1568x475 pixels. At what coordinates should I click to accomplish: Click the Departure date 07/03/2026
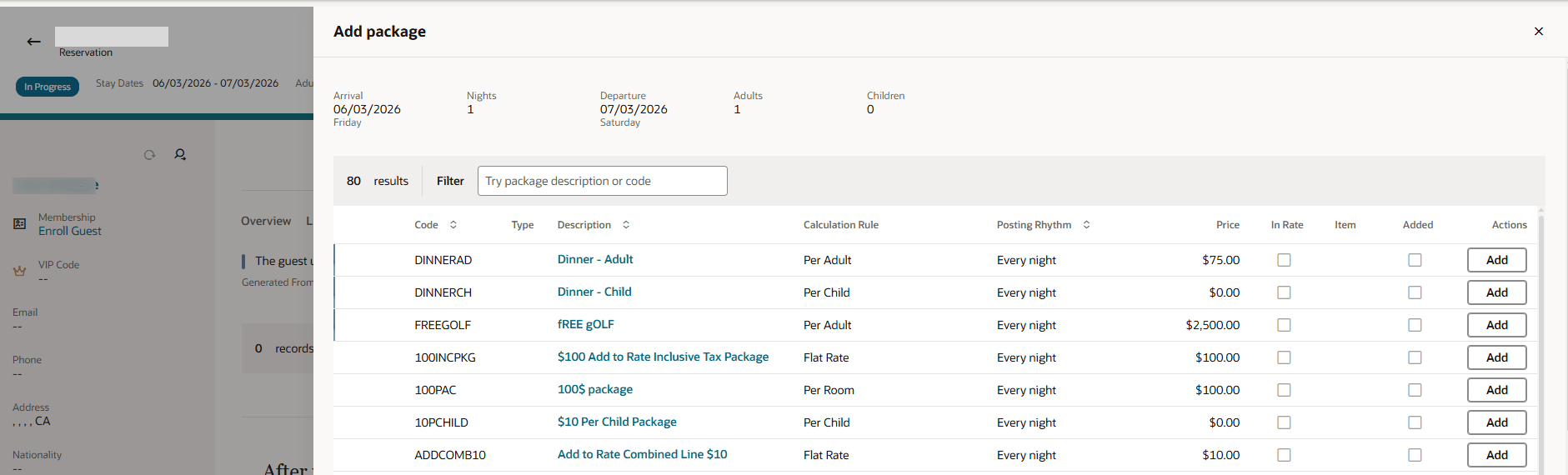pos(634,109)
